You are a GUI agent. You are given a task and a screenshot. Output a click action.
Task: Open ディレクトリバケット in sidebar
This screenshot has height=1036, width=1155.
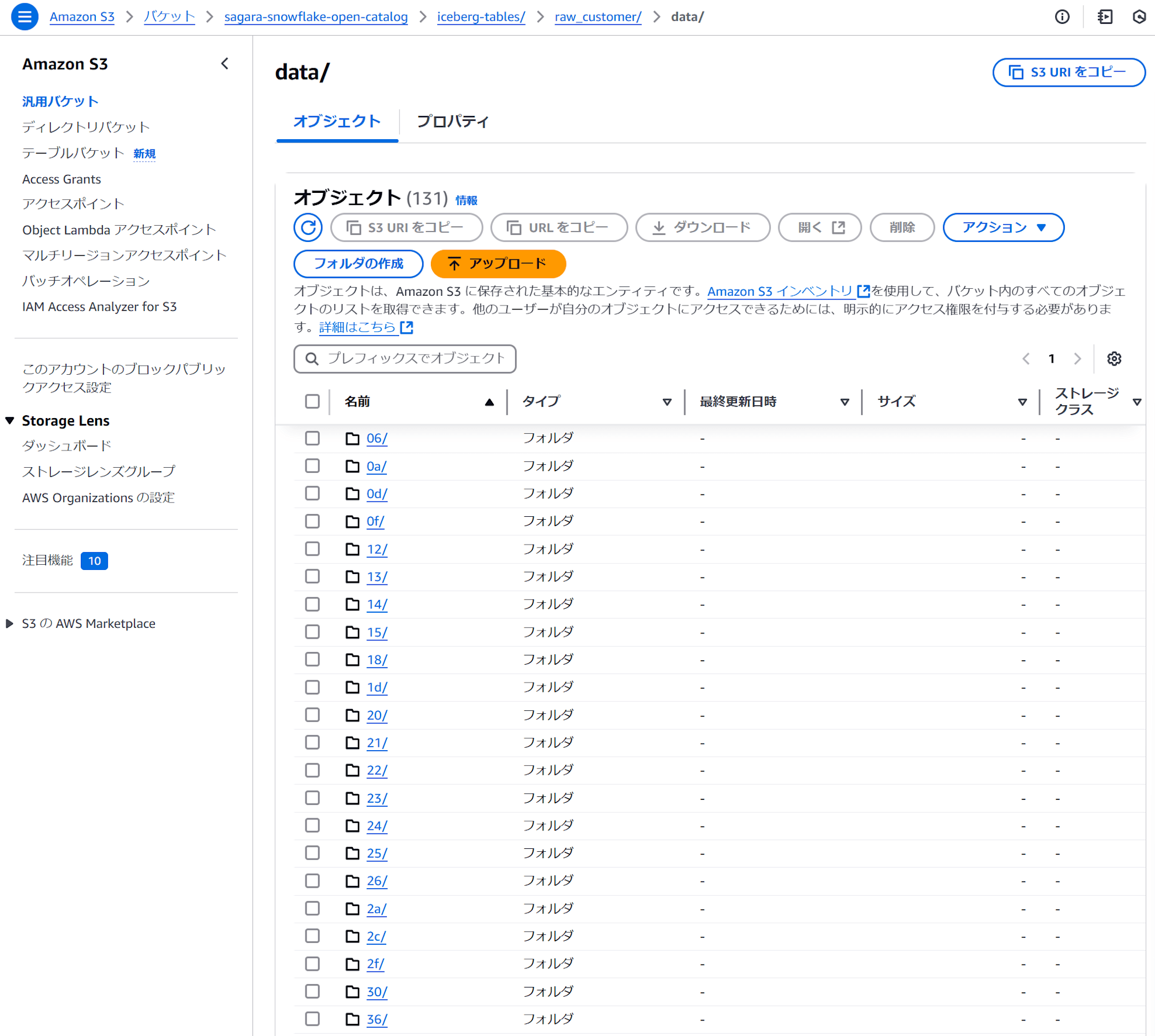point(86,127)
